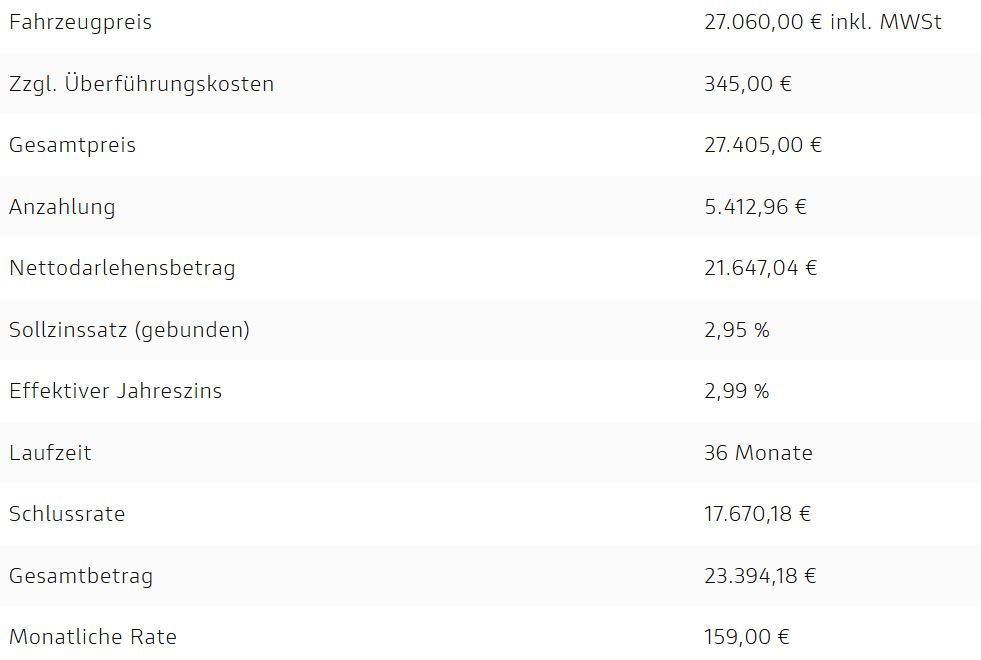Click the Effektiver Jahreszins label
981x660 pixels.
[x=115, y=391]
